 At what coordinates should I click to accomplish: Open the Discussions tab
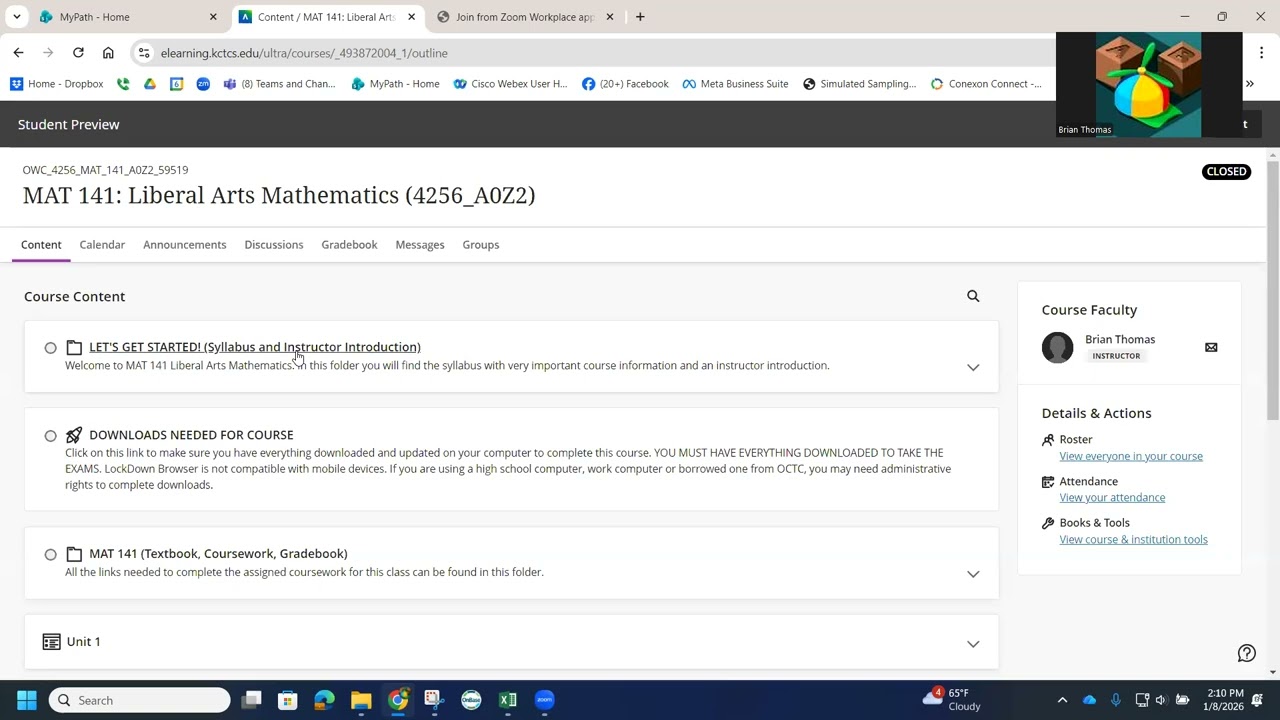[x=273, y=244]
